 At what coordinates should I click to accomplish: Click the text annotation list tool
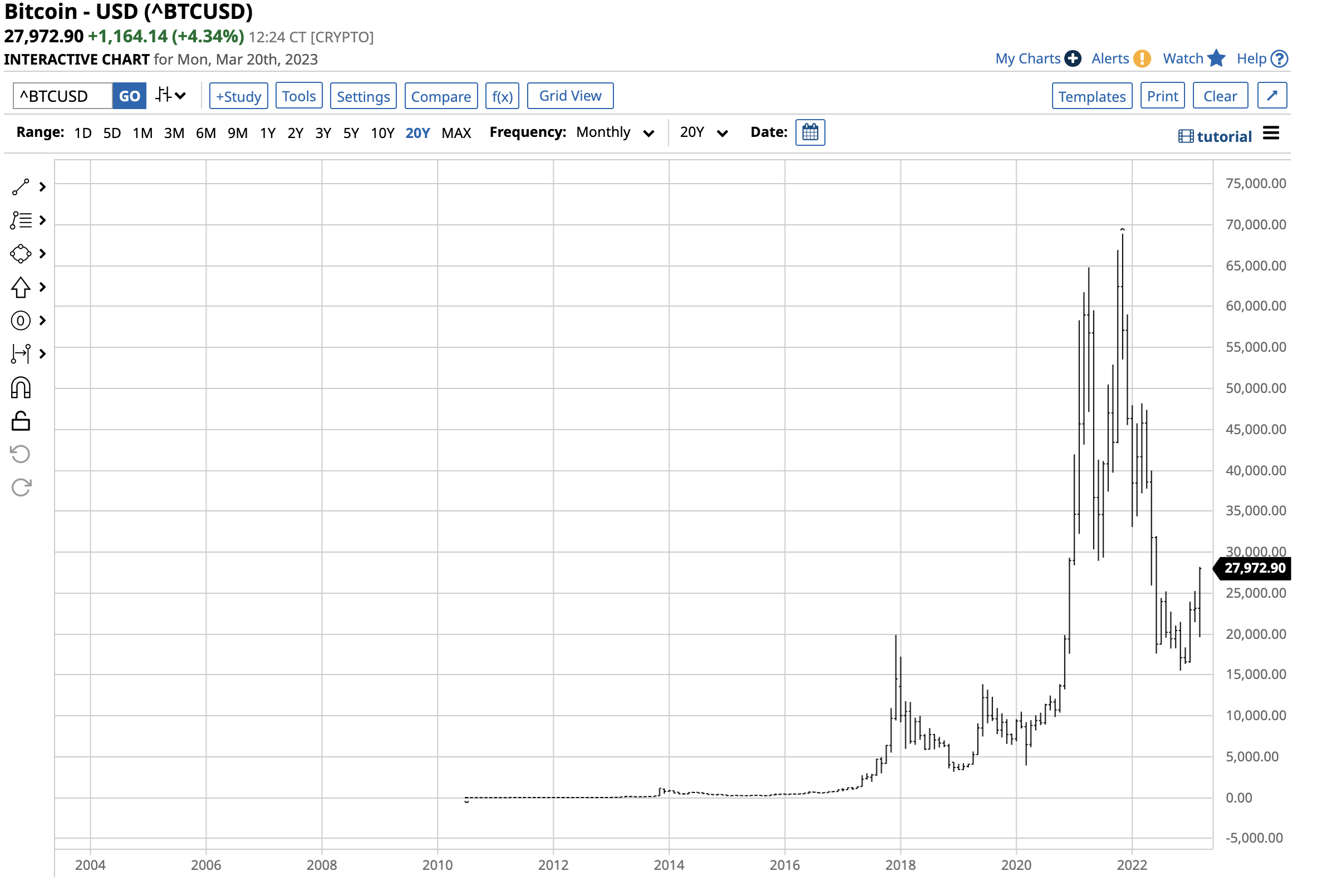[x=21, y=220]
